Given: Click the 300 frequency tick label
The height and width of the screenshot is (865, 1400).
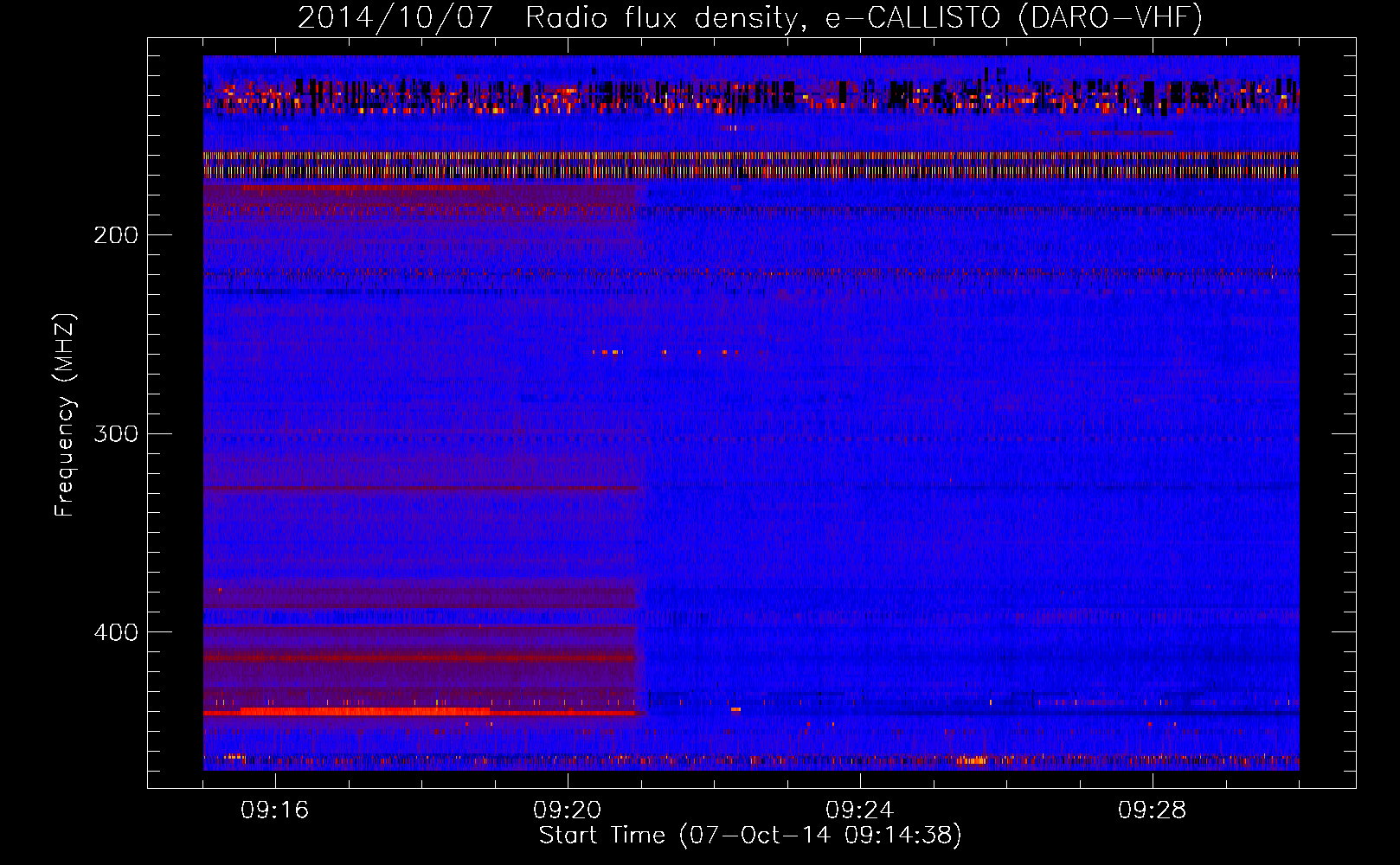Looking at the screenshot, I should pyautogui.click(x=116, y=433).
